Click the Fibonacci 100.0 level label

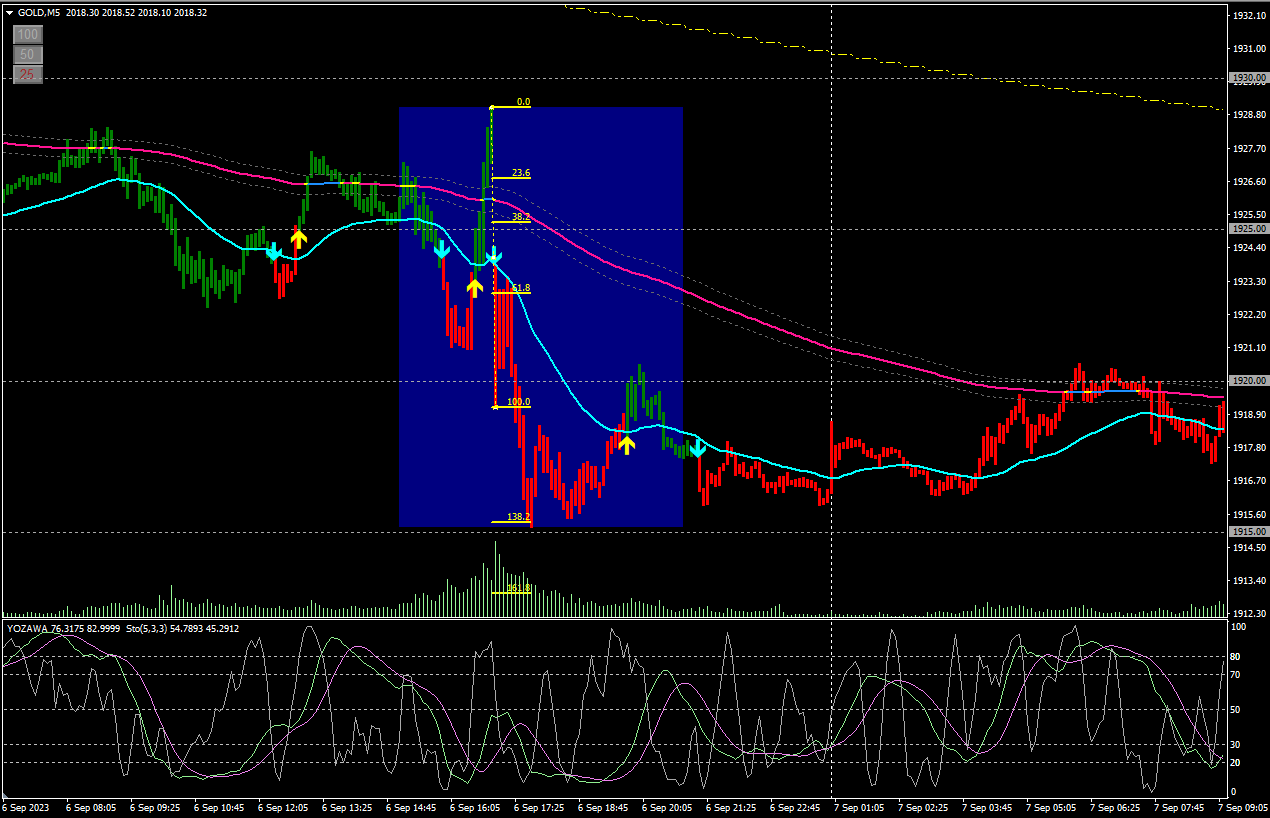click(x=519, y=402)
